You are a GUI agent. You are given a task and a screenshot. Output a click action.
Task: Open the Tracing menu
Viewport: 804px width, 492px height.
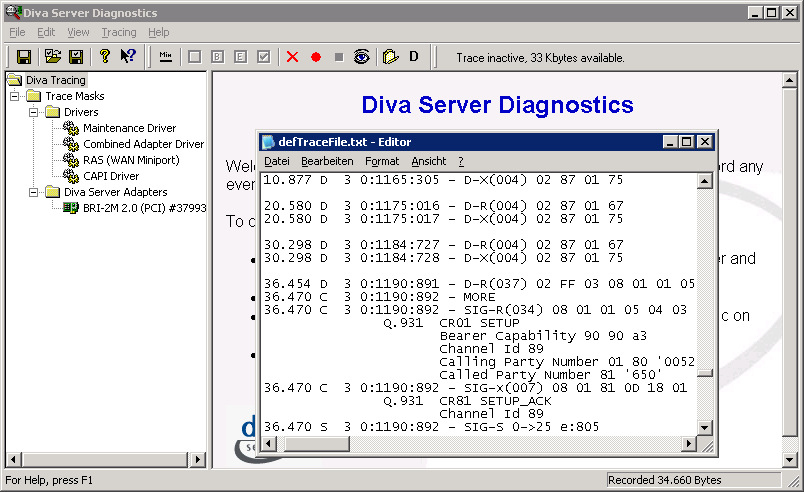tap(119, 32)
